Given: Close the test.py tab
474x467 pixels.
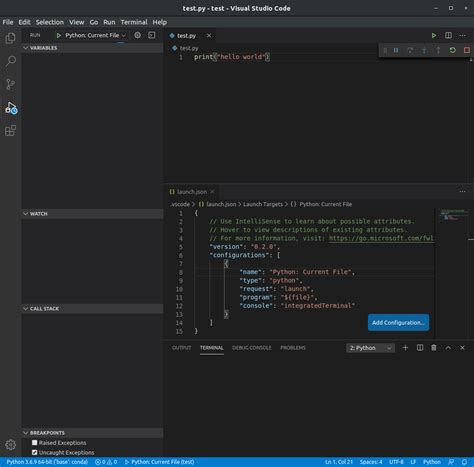Looking at the screenshot, I should [x=209, y=35].
